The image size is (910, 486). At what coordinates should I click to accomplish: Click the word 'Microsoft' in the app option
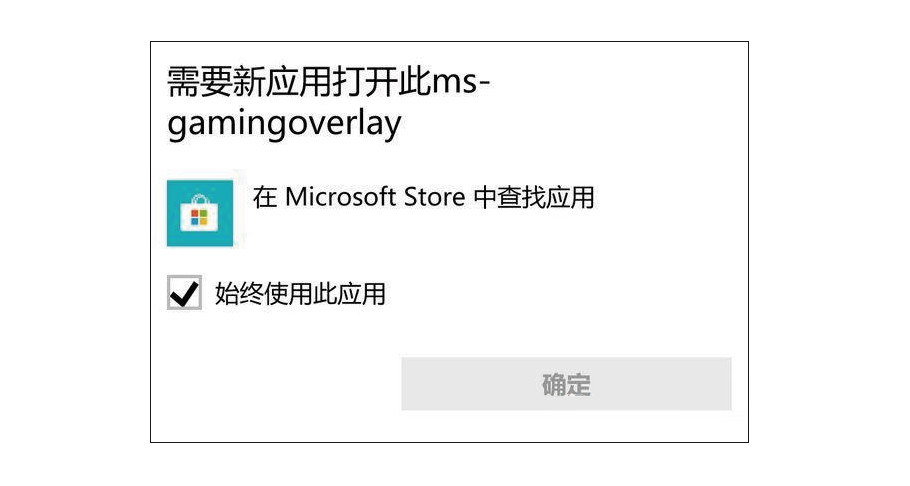340,197
